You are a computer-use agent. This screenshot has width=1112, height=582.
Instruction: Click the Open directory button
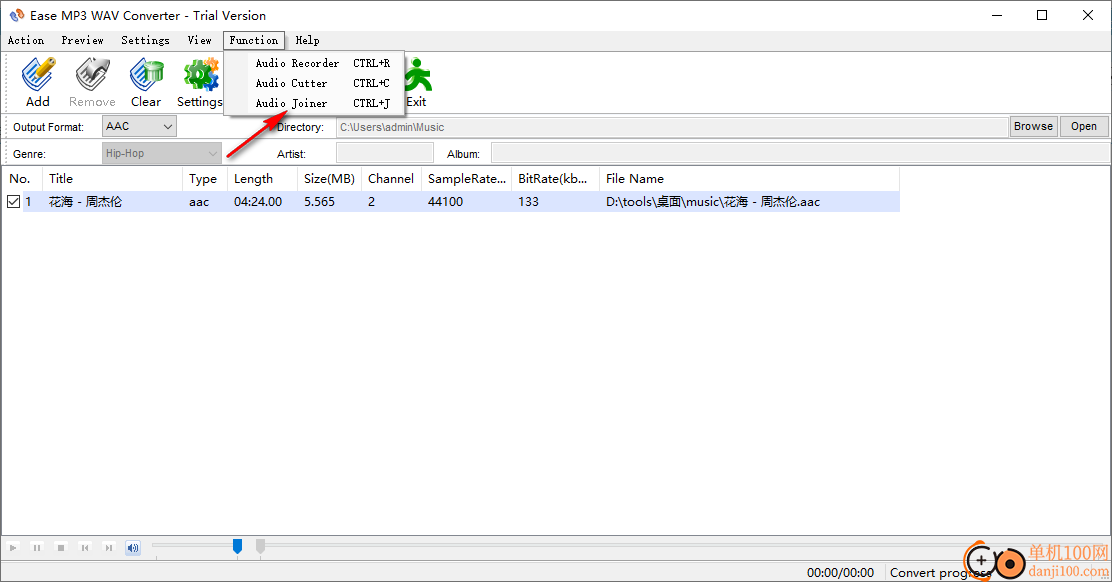pos(1084,126)
